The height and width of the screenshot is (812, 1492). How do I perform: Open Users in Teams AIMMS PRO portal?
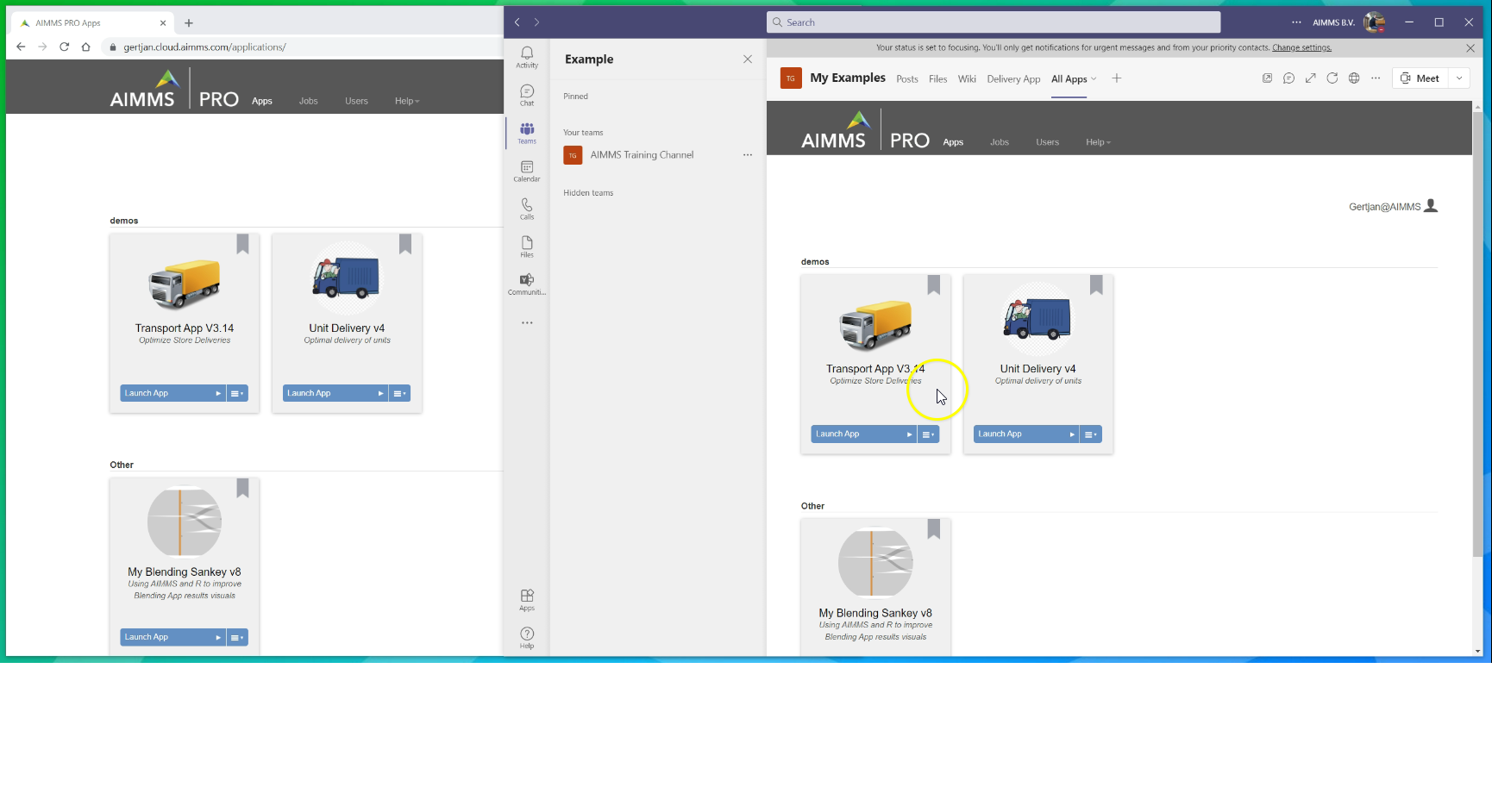click(x=1048, y=142)
